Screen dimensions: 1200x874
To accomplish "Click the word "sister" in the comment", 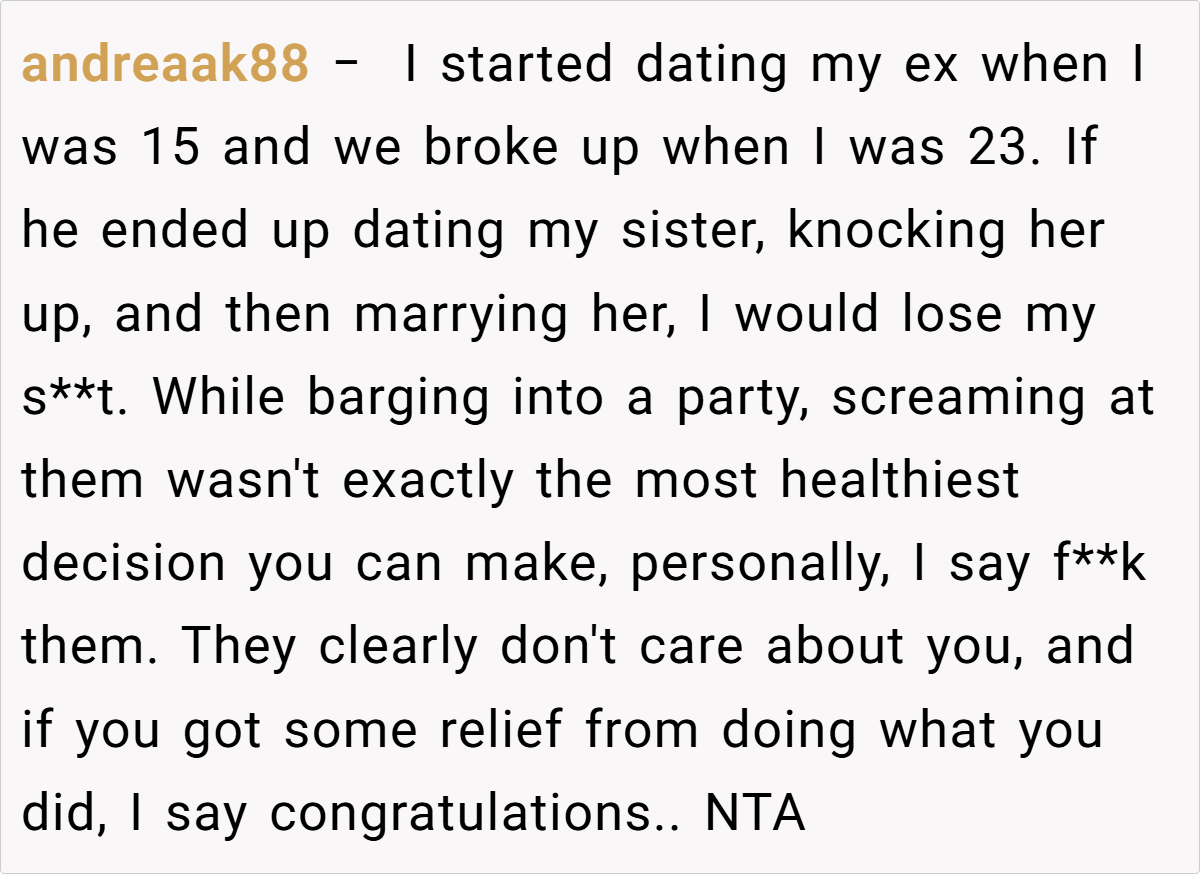I will 691,231.
